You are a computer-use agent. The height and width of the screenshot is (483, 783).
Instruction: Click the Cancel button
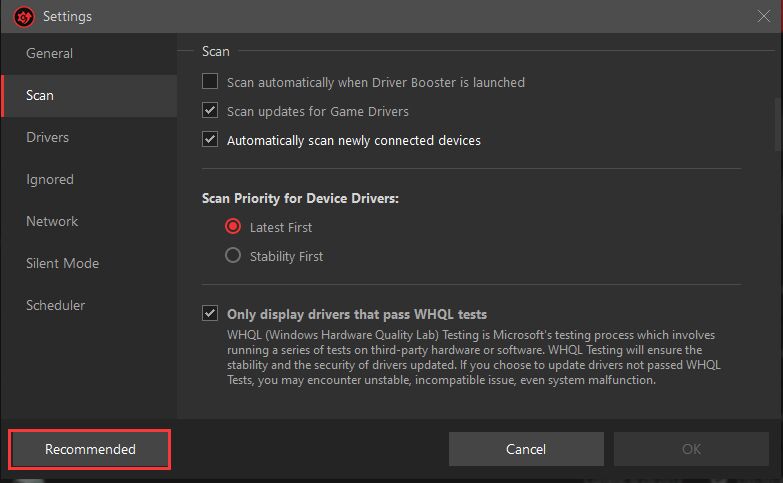(x=526, y=449)
